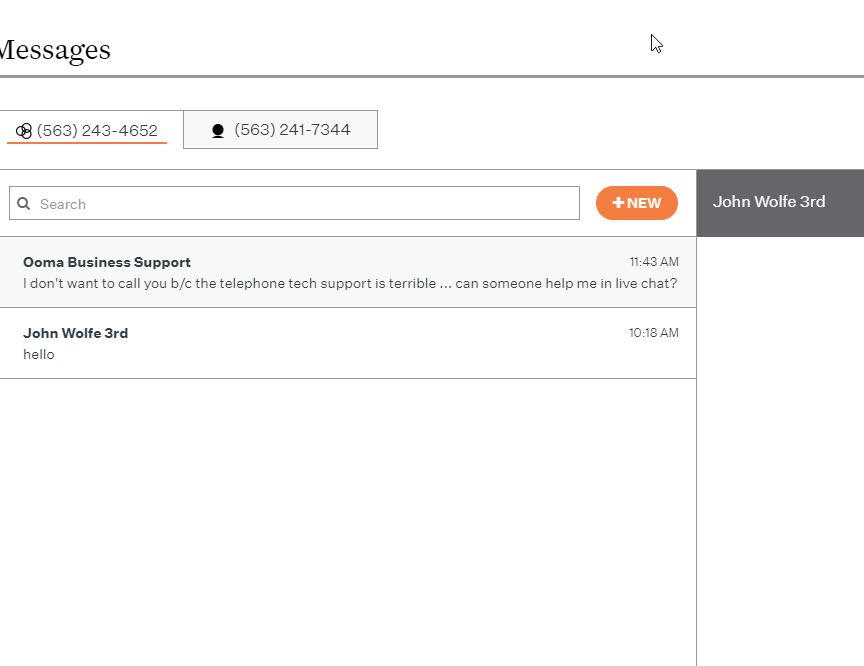This screenshot has height=666, width=864.
Task: Click the person icon beside (563) 241-7344
Action: [x=218, y=131]
